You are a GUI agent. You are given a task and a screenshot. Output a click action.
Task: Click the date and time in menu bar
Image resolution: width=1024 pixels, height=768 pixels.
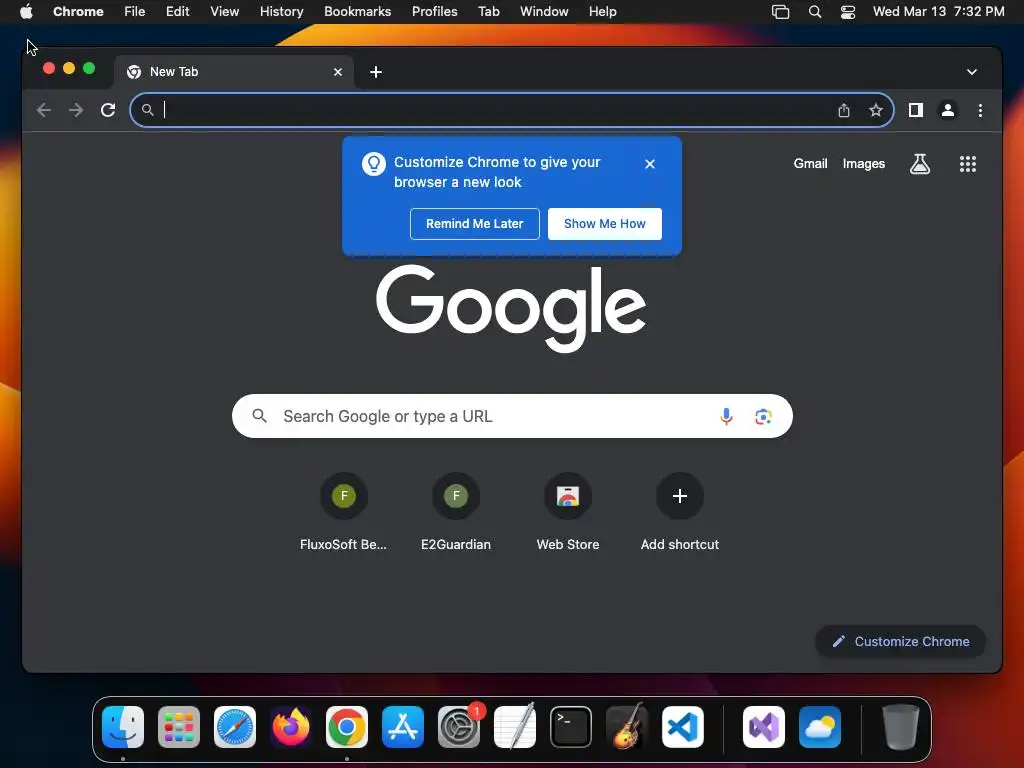coord(938,12)
